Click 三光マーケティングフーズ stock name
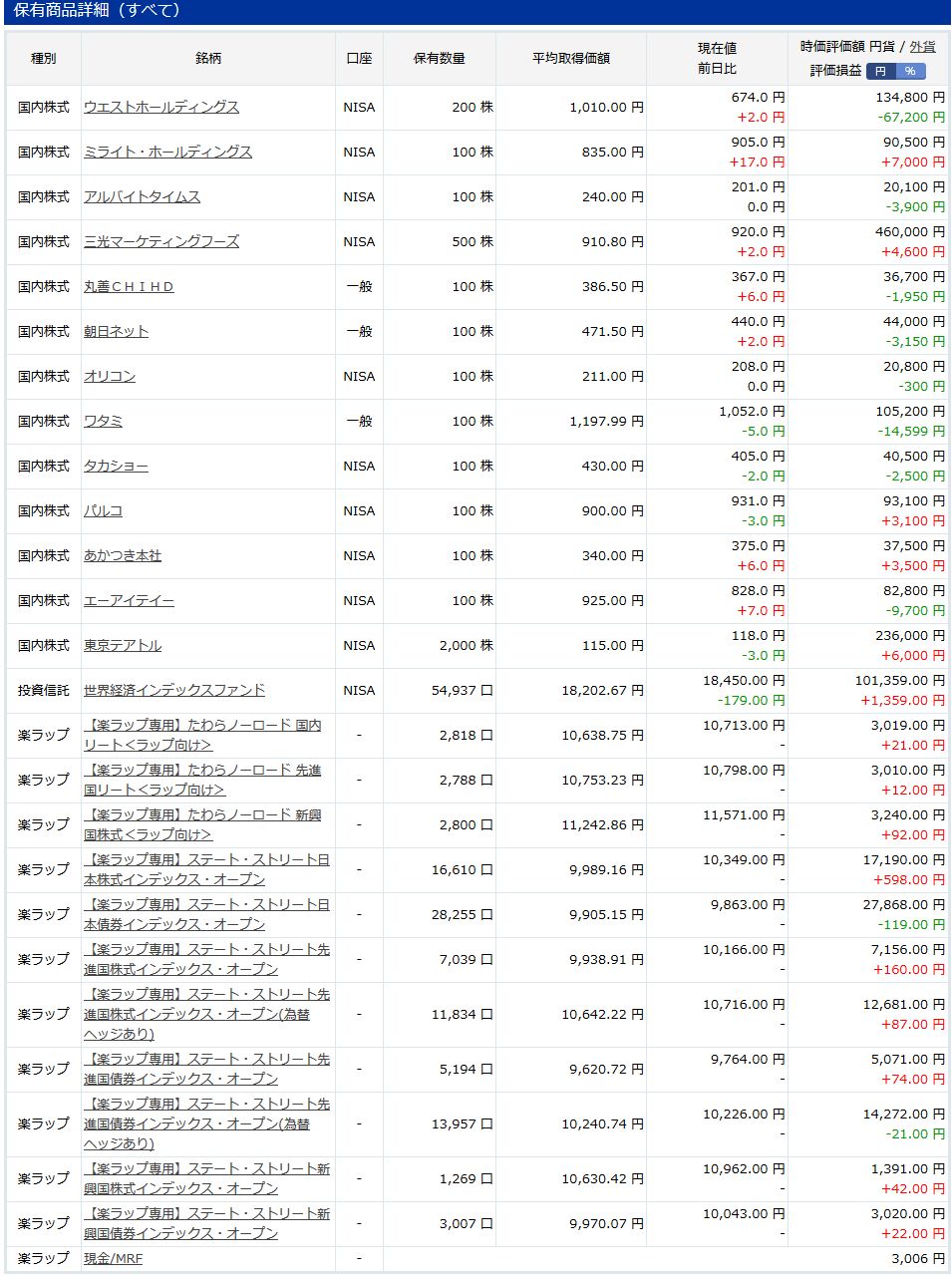This screenshot has width=952, height=1280. point(161,241)
